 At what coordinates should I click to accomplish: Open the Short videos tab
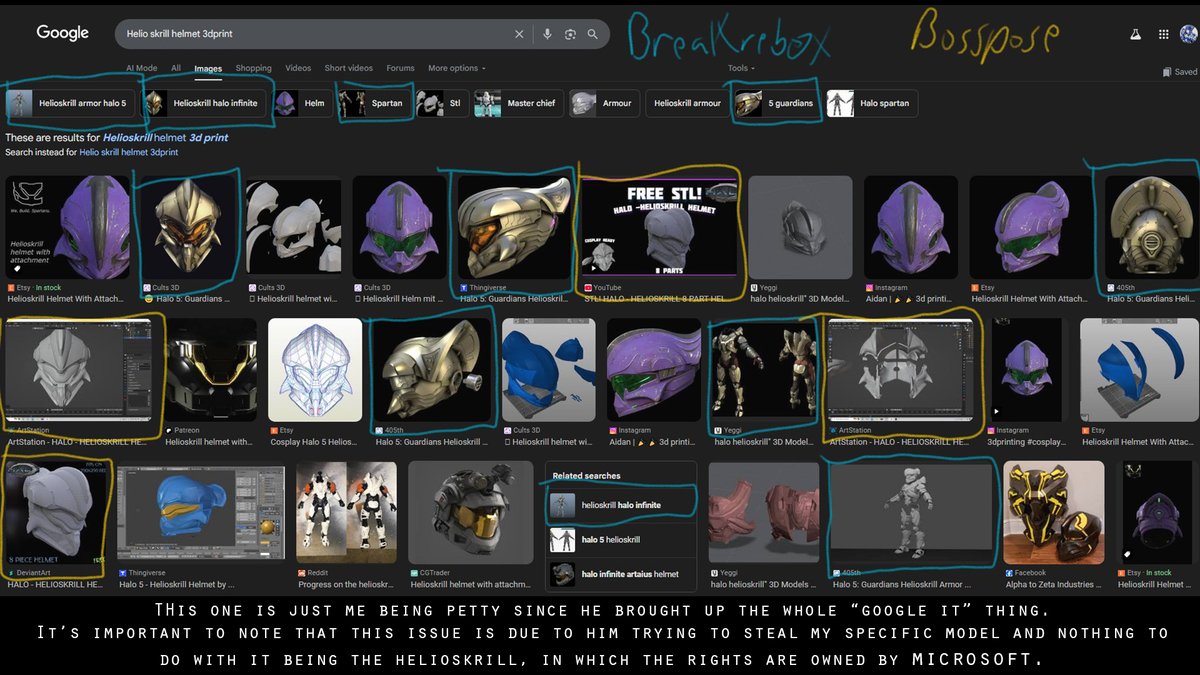pos(349,68)
